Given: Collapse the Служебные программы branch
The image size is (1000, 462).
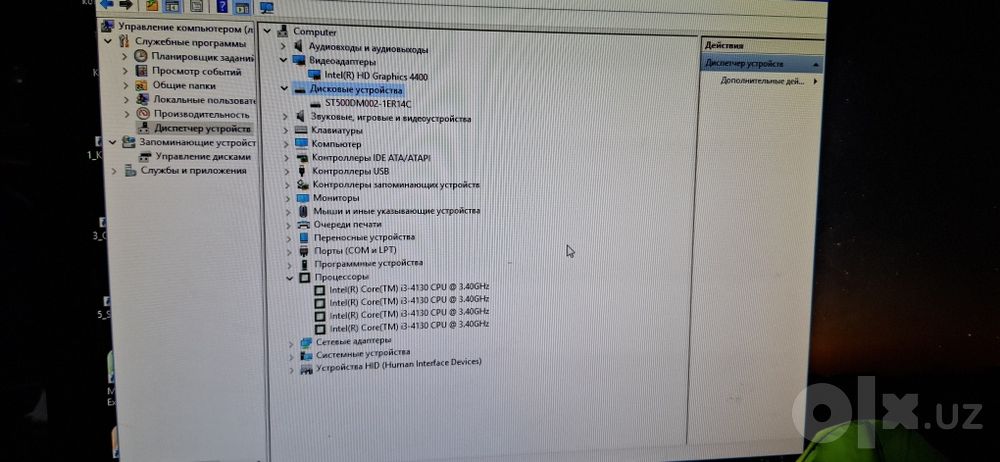Looking at the screenshot, I should click(x=110, y=42).
